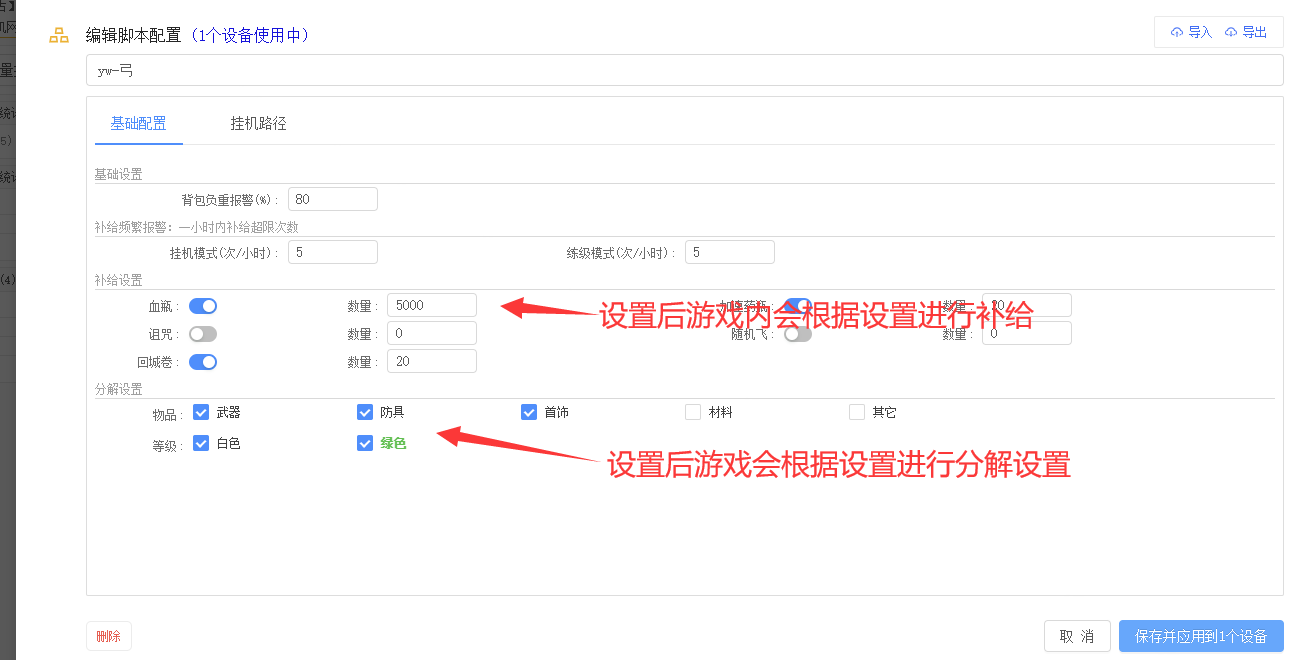
Task: Uncheck the 绿色 grade checkbox
Action: (365, 443)
